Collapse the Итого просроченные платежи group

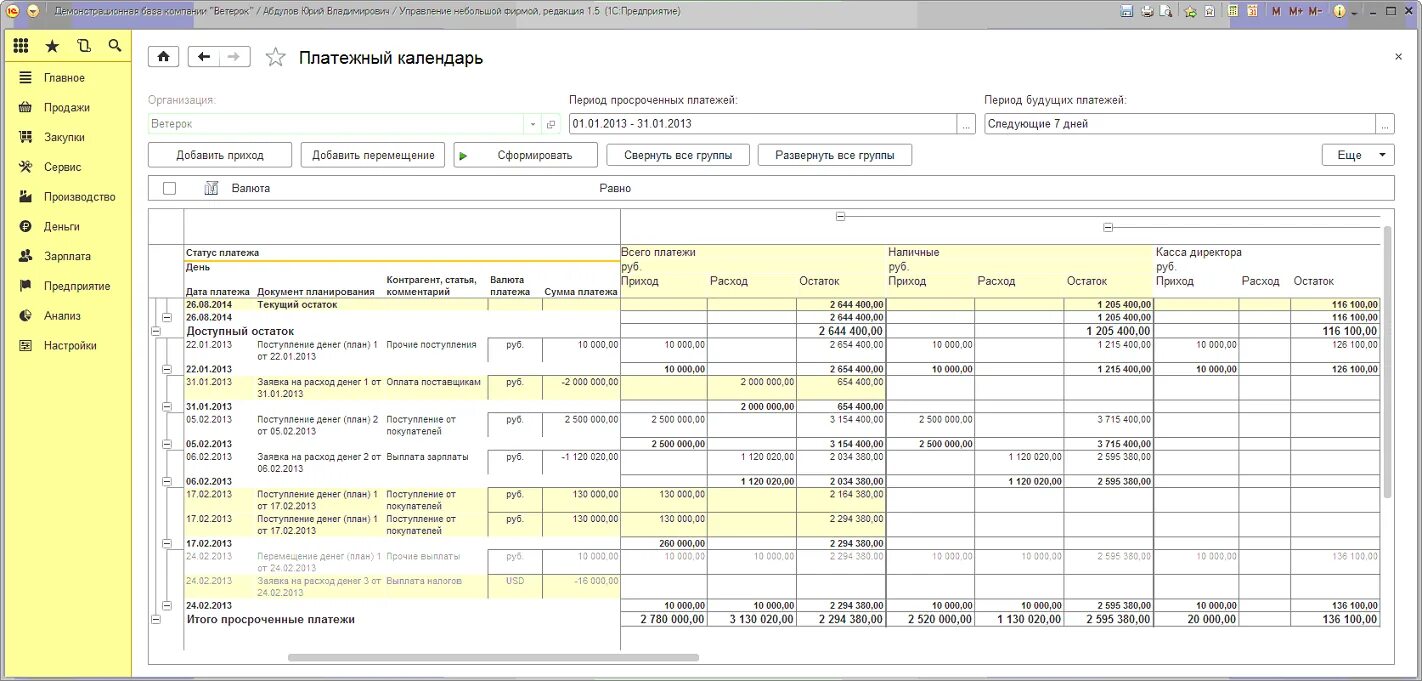tap(155, 620)
